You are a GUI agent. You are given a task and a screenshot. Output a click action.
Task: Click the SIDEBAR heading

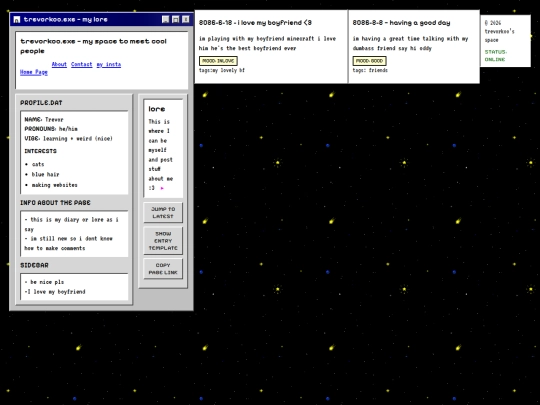tap(34, 265)
